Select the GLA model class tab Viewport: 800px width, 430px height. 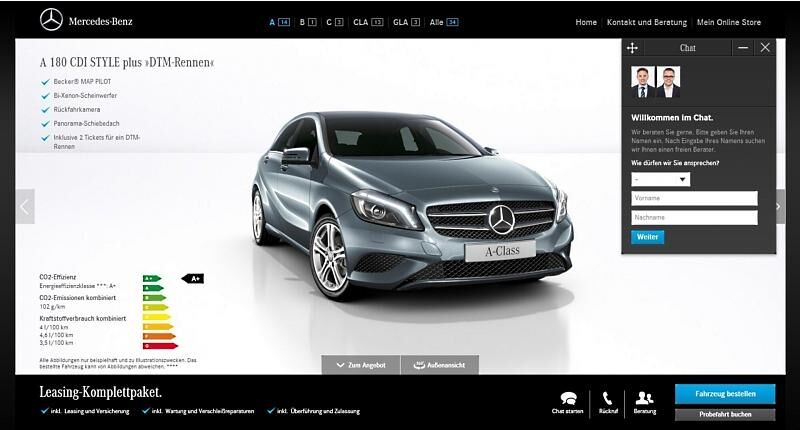click(x=406, y=22)
